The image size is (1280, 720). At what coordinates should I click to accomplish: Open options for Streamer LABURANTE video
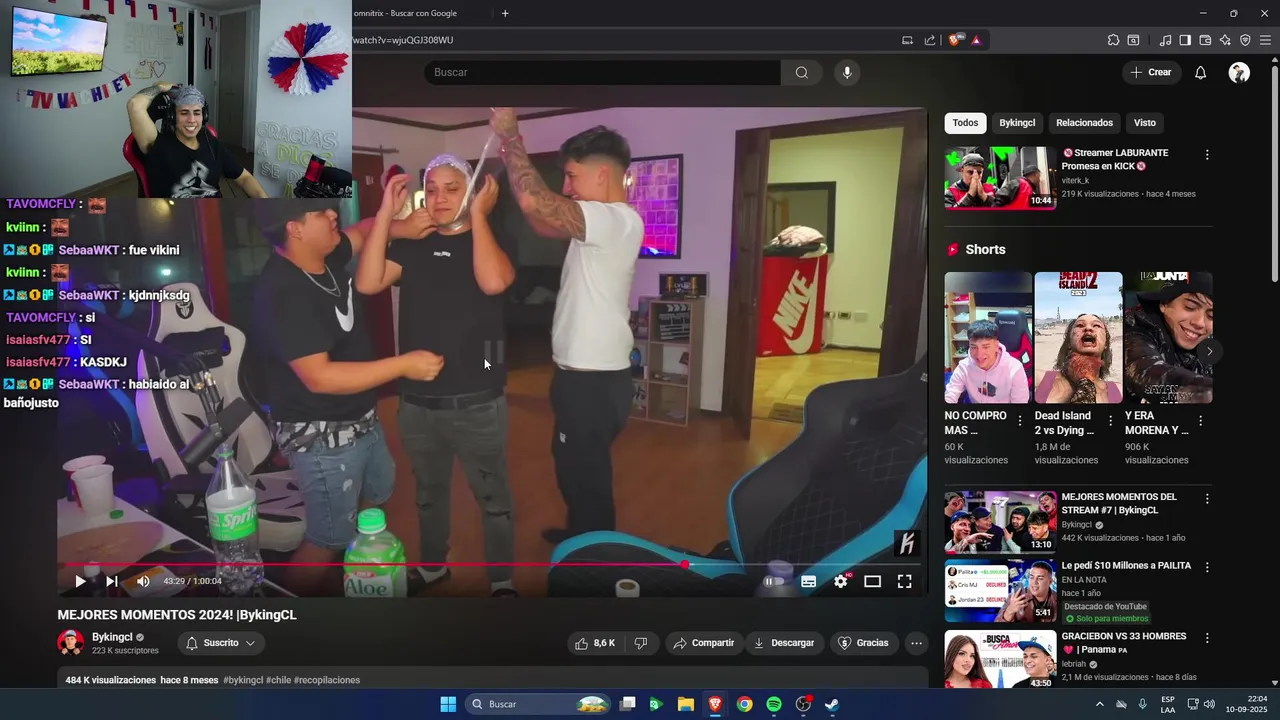(1207, 155)
